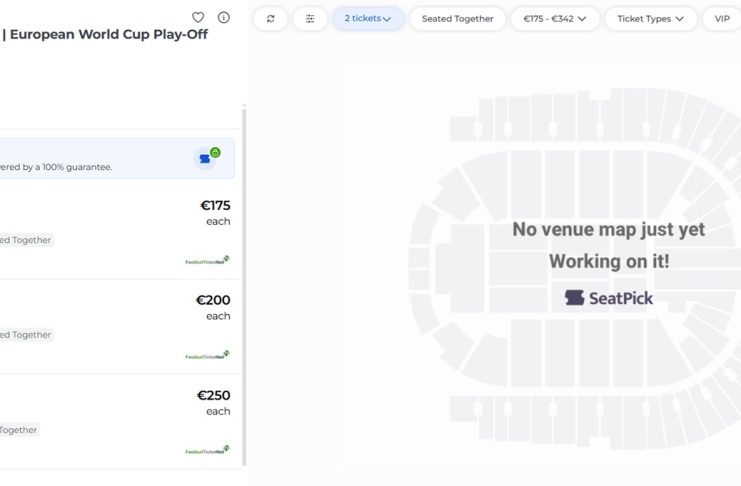This screenshot has width=741, height=486.
Task: Expand the 2 tickets dropdown
Action: tap(368, 19)
